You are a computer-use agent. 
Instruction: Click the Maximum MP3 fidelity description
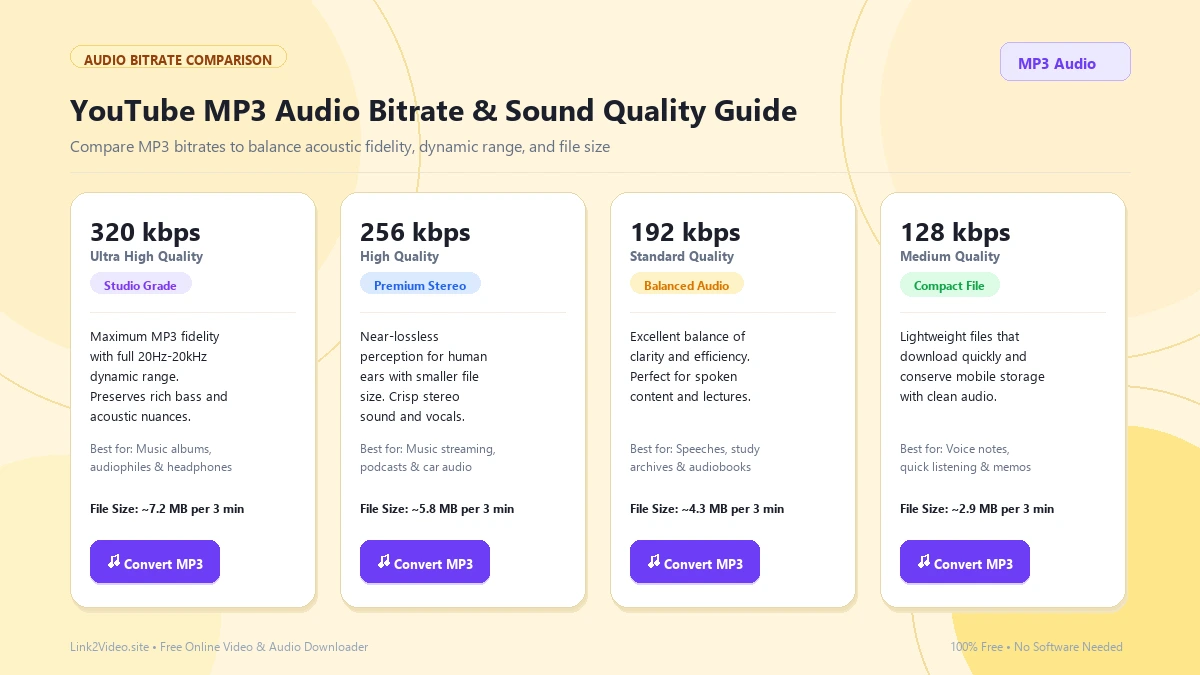tap(159, 376)
